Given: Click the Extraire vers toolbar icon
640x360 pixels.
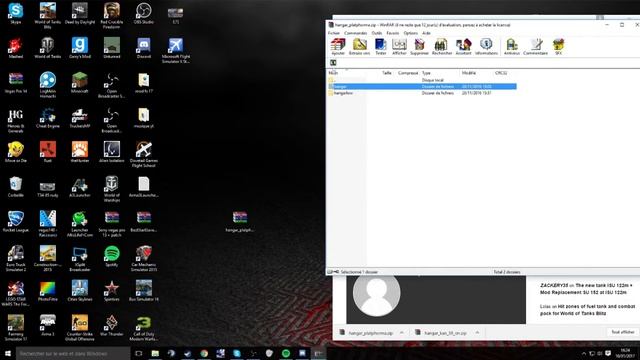Looking at the screenshot, I should 359,47.
